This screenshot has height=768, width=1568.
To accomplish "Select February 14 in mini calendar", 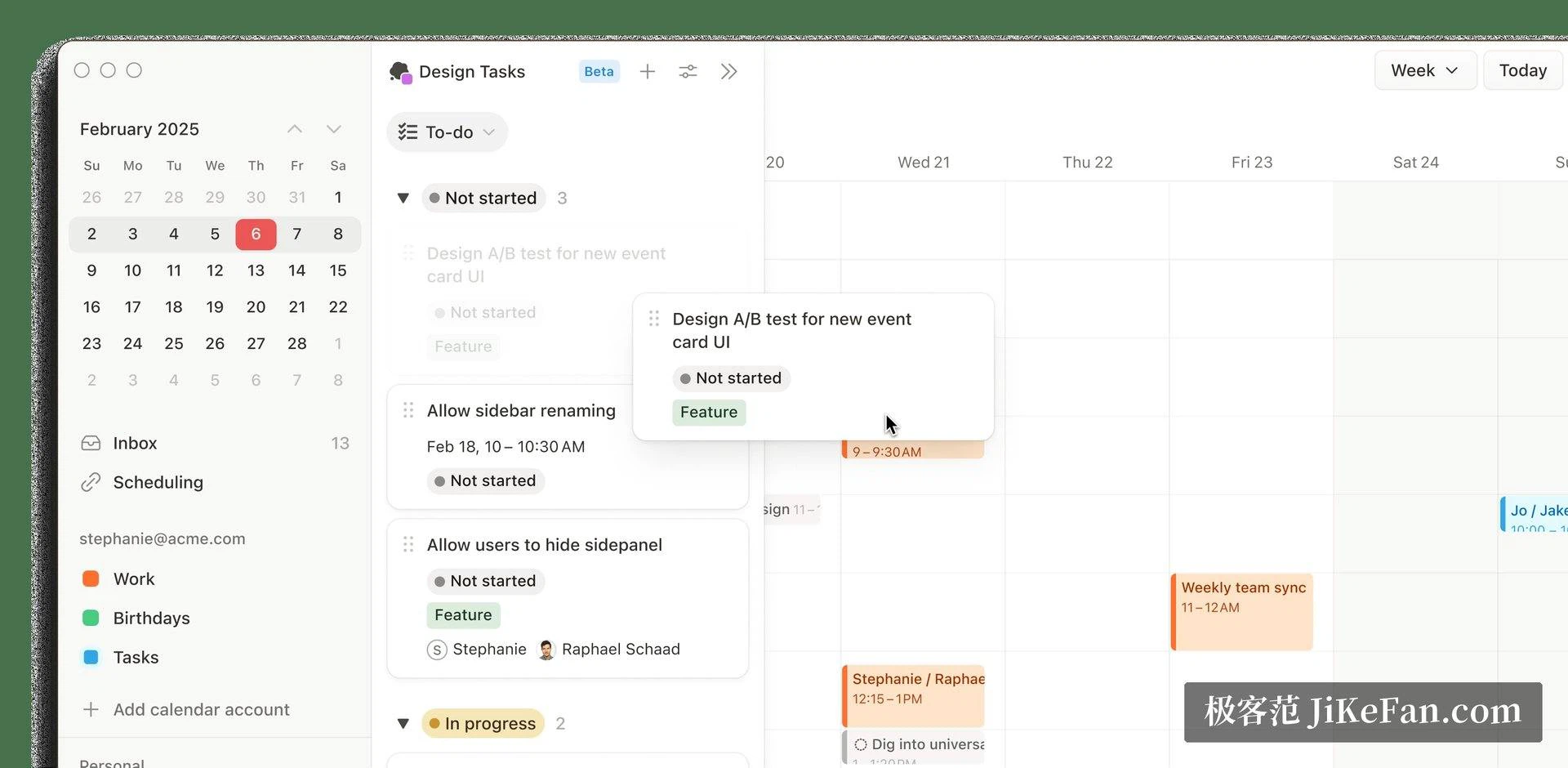I will 296,270.
